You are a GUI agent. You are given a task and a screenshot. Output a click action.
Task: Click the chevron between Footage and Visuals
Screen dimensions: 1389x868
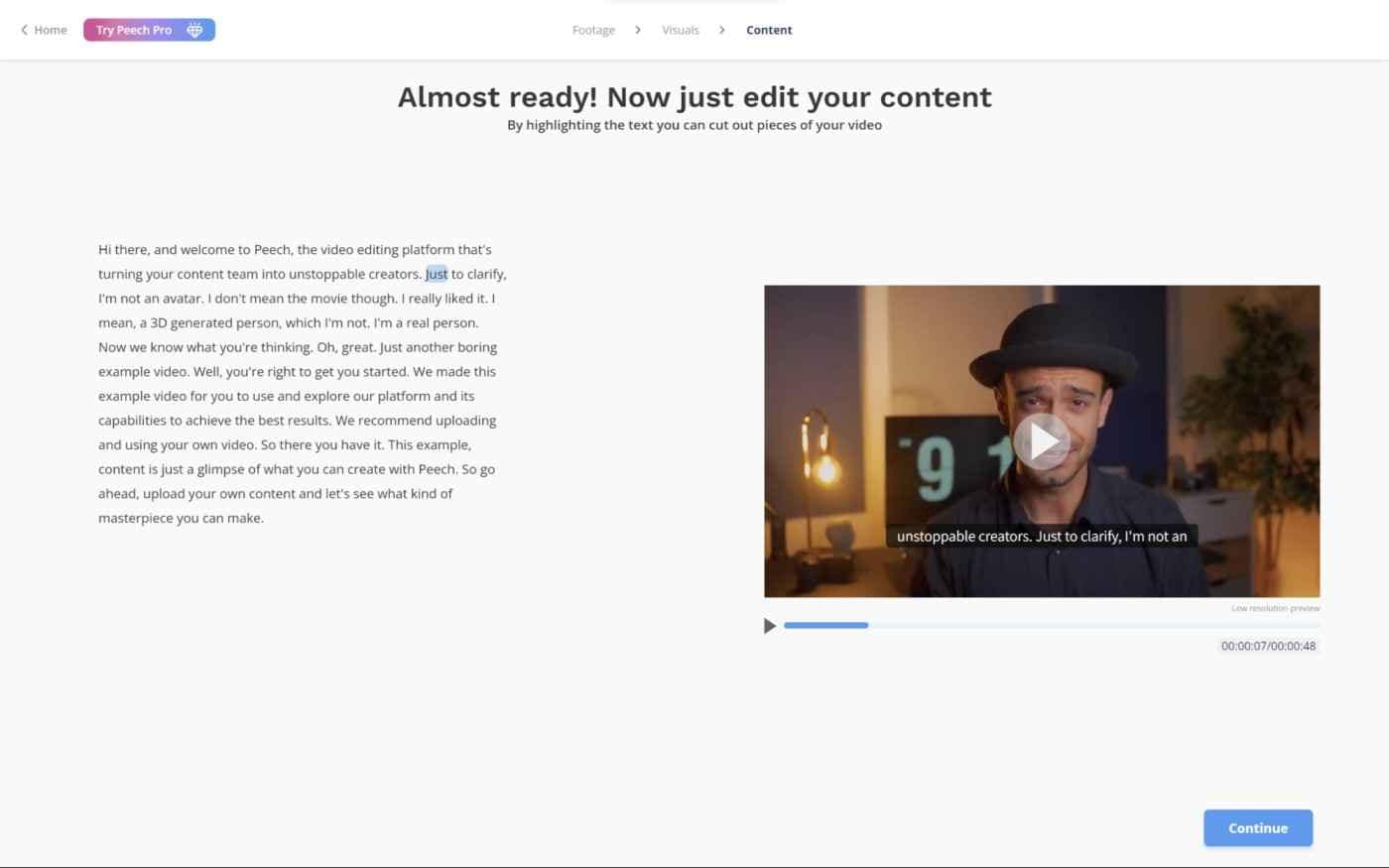coord(638,30)
